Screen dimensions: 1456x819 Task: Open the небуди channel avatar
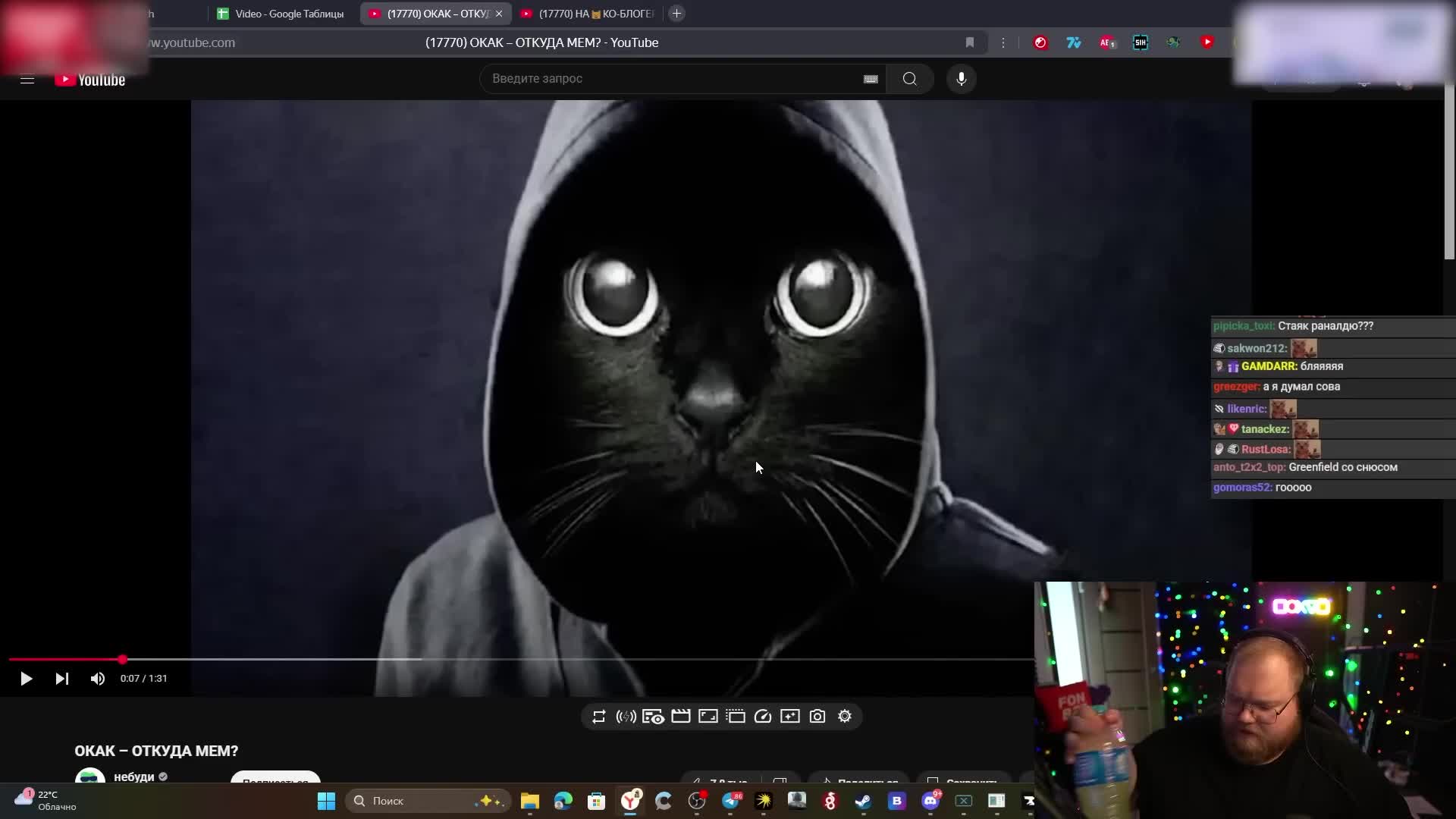click(x=90, y=777)
